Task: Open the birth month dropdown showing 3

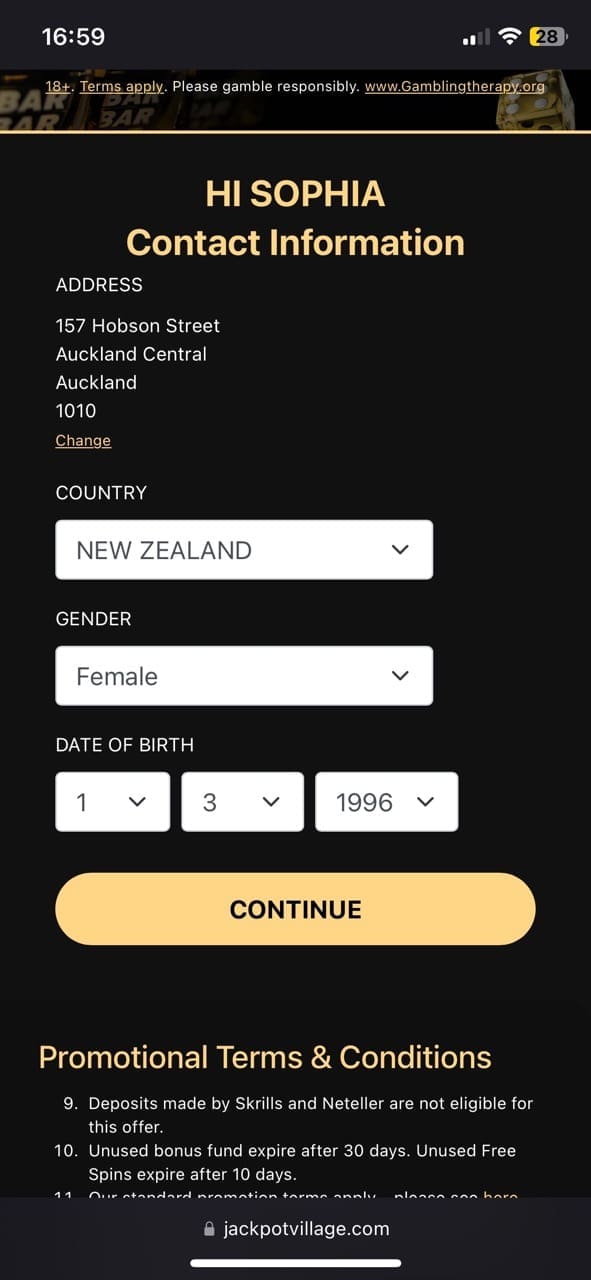Action: pos(242,802)
